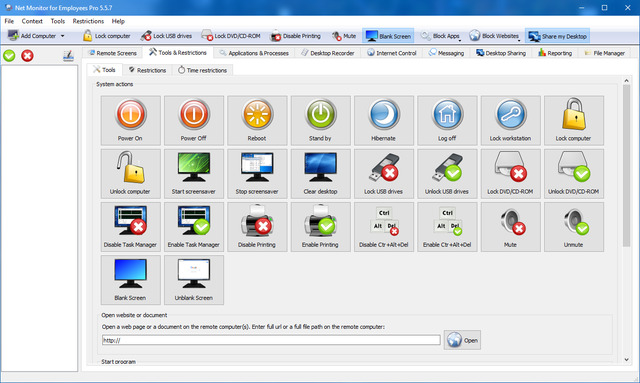This screenshot has height=383, width=640.
Task: Switch to Messaging tab
Action: 446,53
